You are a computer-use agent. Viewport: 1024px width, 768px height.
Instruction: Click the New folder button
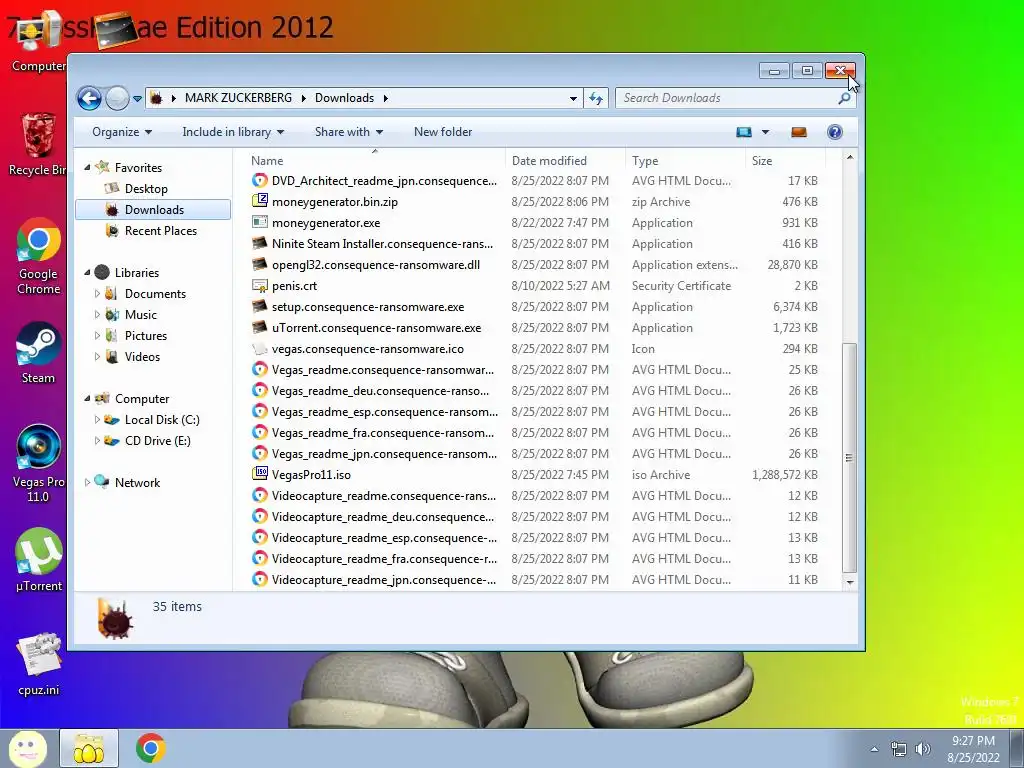tap(443, 132)
